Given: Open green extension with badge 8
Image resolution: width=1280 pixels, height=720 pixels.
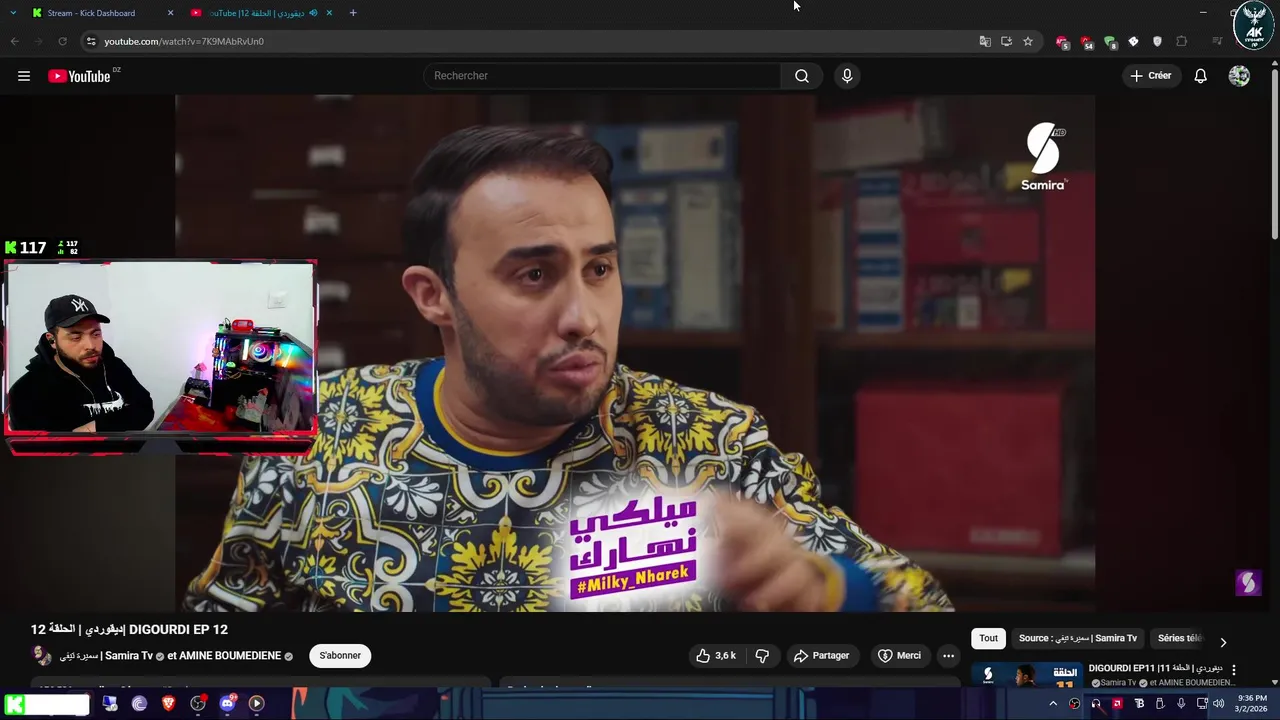Looking at the screenshot, I should click(x=1110, y=42).
